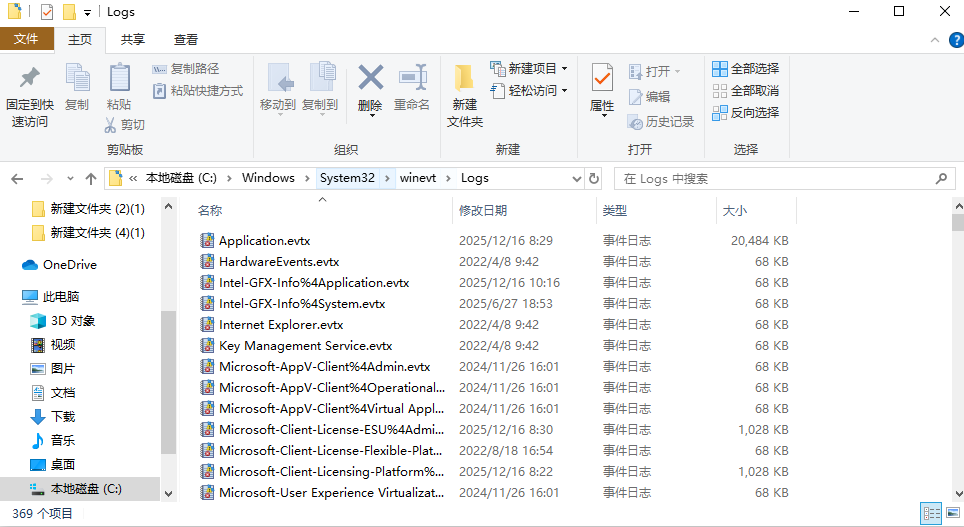Image resolution: width=964 pixels, height=527 pixels.
Task: Click Copy path (复制路径)
Action: click(186, 69)
